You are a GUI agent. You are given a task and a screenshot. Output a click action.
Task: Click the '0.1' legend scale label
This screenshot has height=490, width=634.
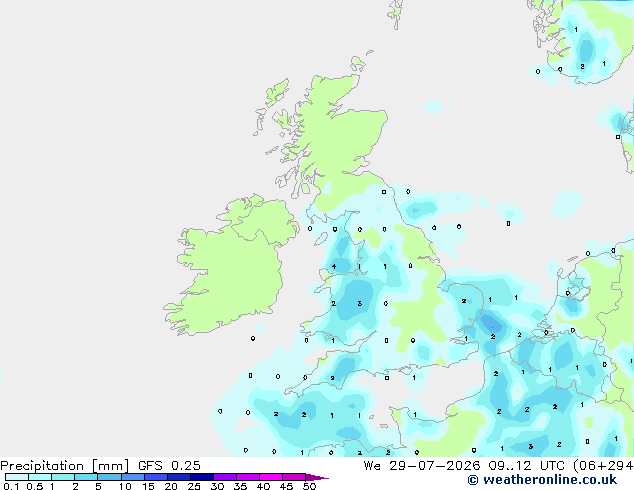(11, 486)
